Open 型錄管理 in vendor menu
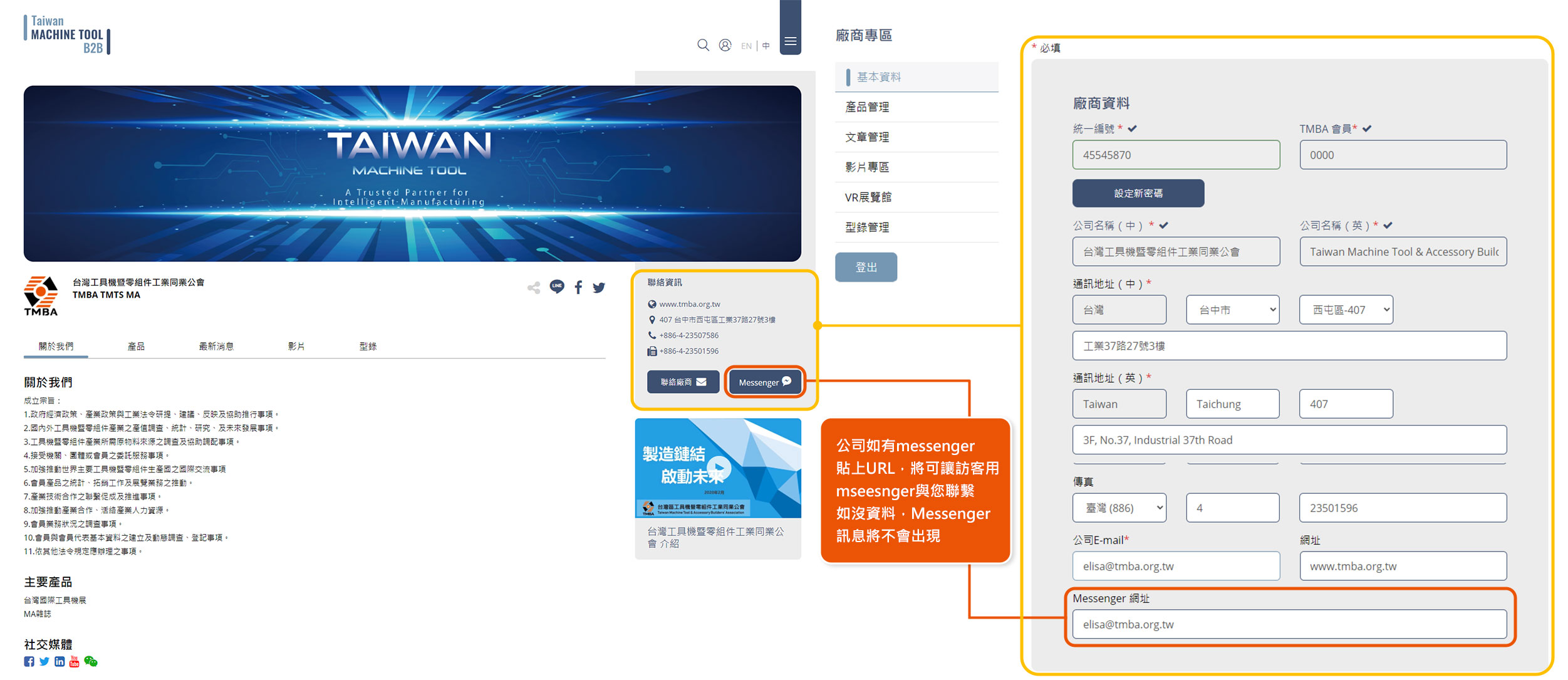Screen dimensions: 1568x680 click(916, 228)
